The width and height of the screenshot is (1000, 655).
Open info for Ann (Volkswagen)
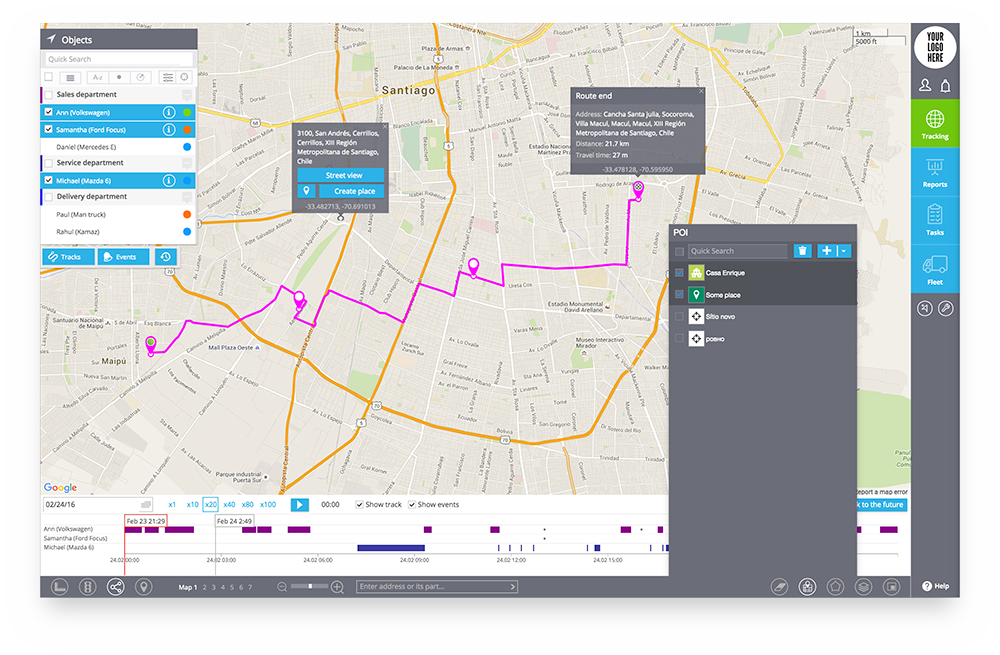[169, 113]
